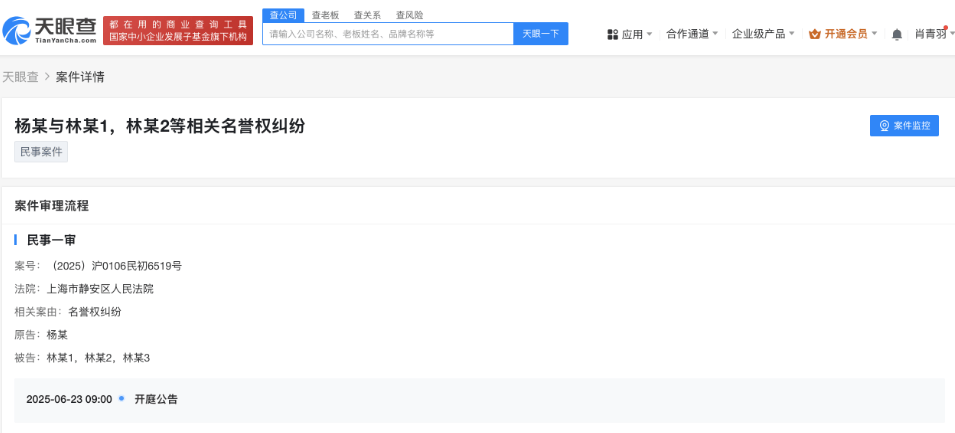Viewport: 955px width, 433px height.
Task: Open court 上海市静安区人民法院
Action: click(100, 289)
